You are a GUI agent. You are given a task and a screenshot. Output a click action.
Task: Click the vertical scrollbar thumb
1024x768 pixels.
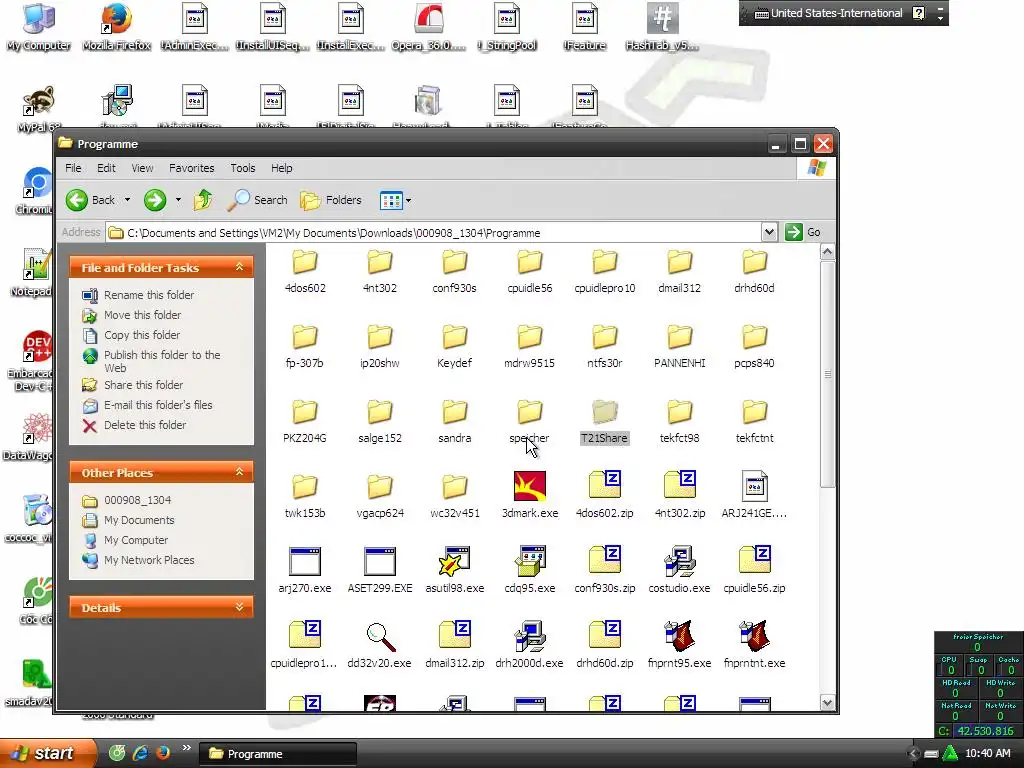point(827,374)
